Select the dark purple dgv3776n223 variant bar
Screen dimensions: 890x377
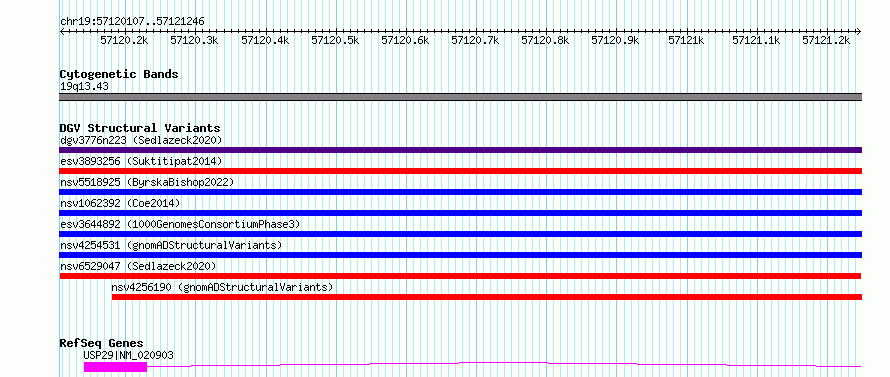tap(460, 150)
